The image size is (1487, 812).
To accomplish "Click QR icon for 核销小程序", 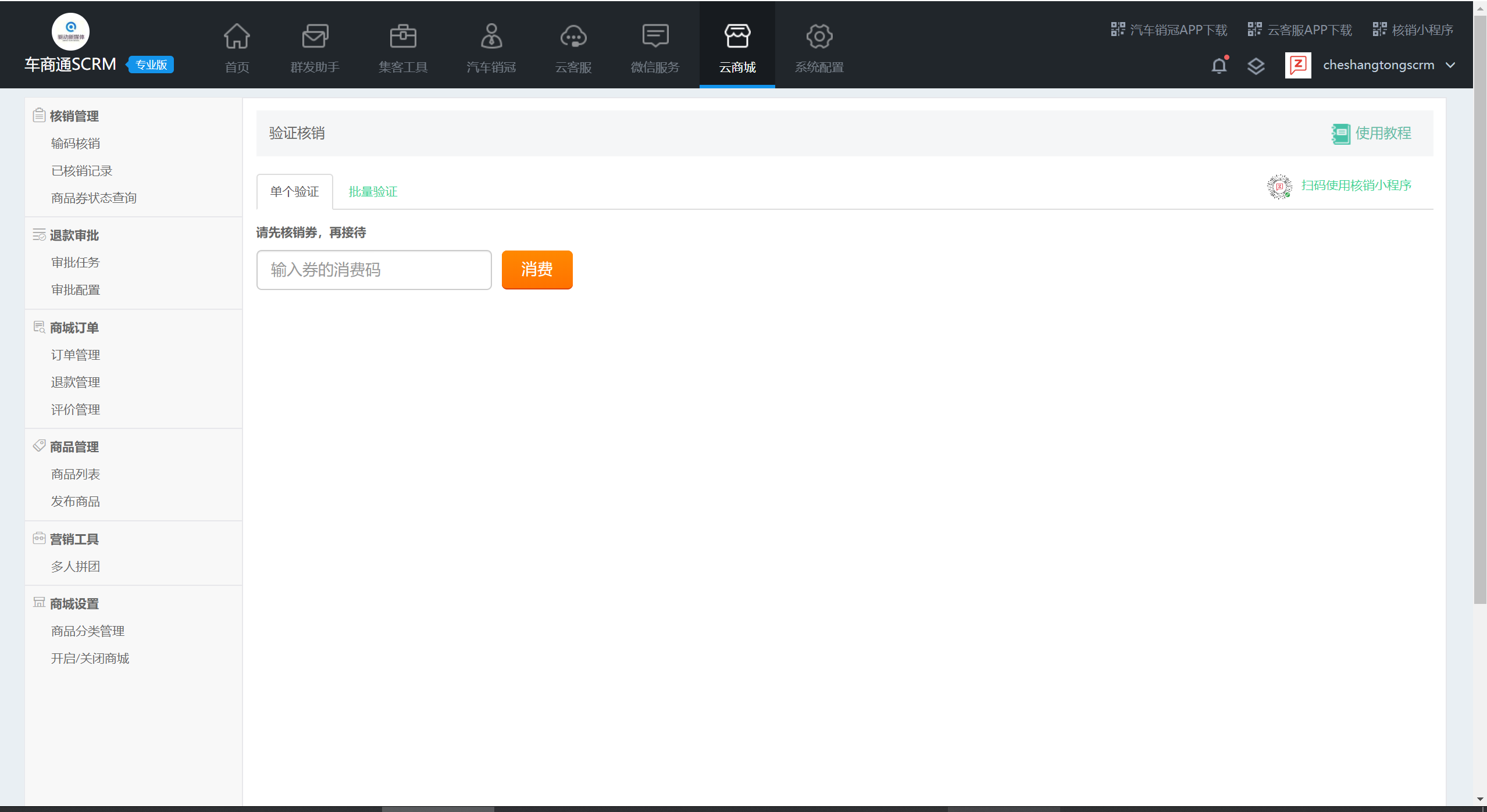I will (x=1379, y=29).
